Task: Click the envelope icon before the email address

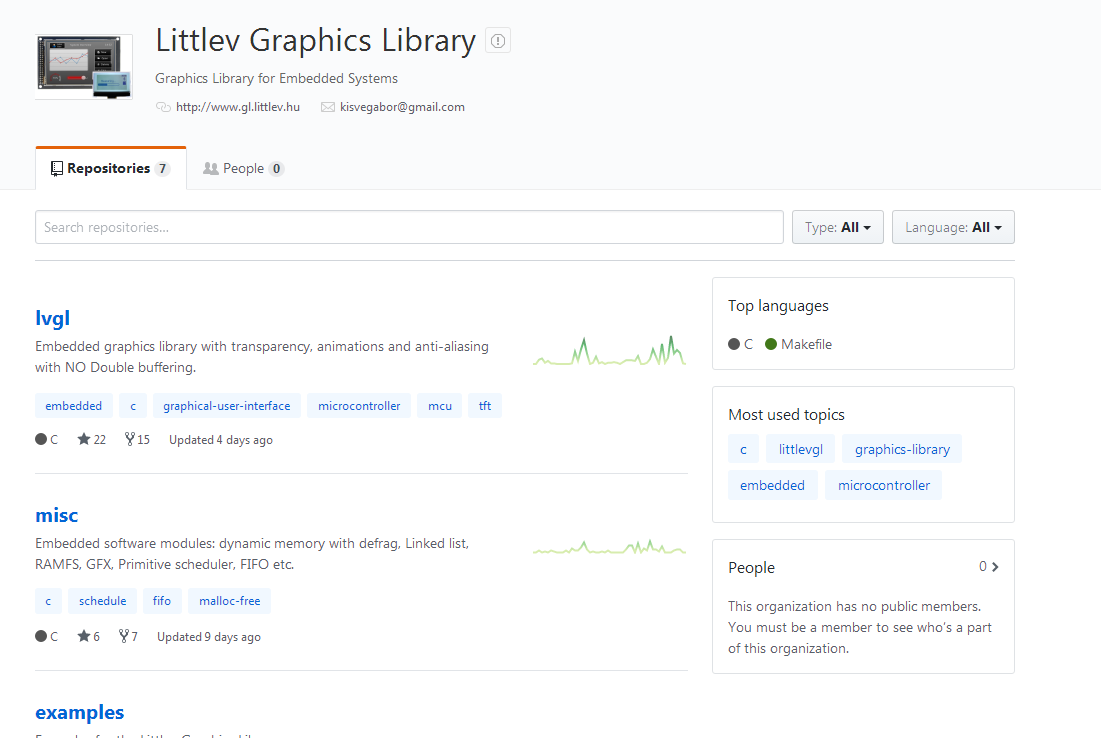Action: (328, 107)
